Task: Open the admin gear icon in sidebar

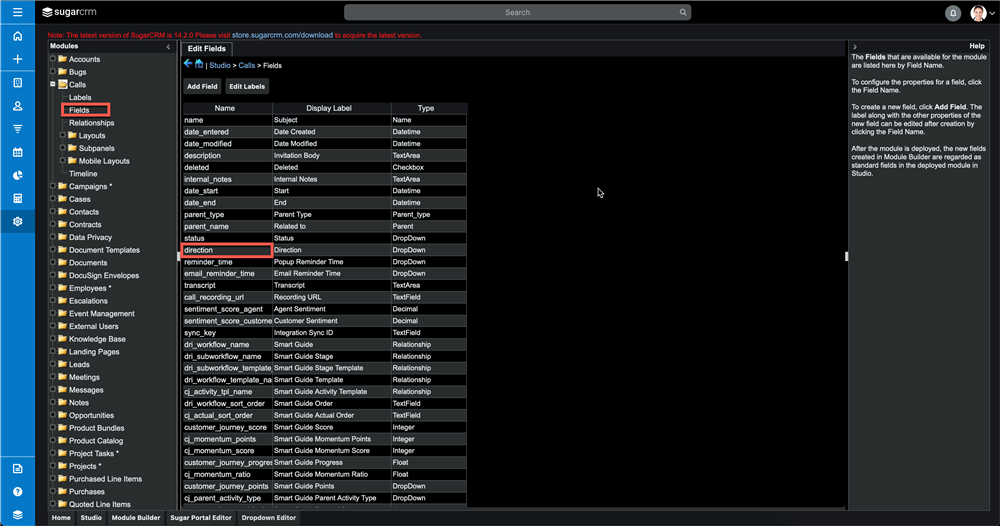Action: click(17, 221)
